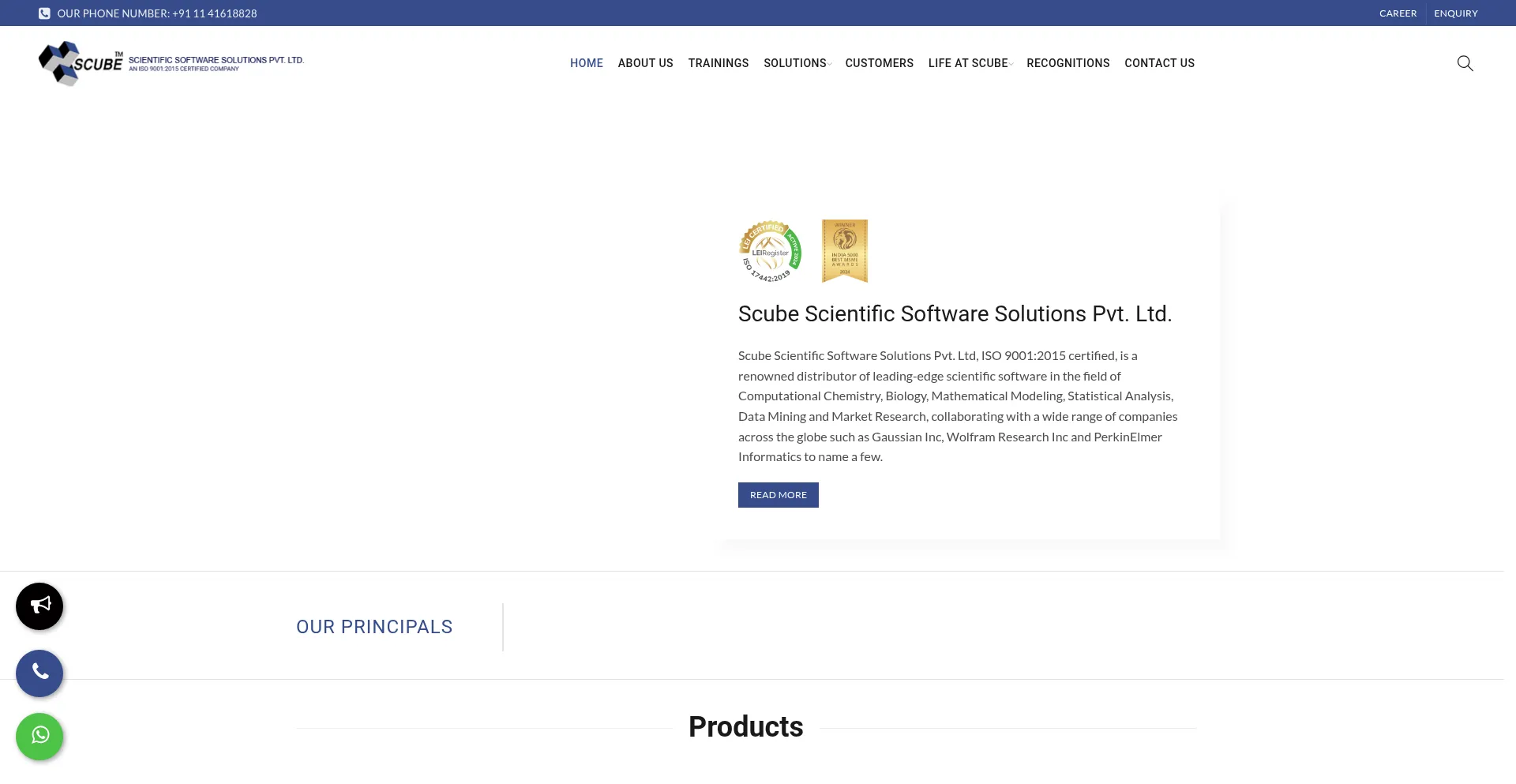The image size is (1516, 784).
Task: Click the phone number +91 11 41618828
Action: (x=215, y=13)
